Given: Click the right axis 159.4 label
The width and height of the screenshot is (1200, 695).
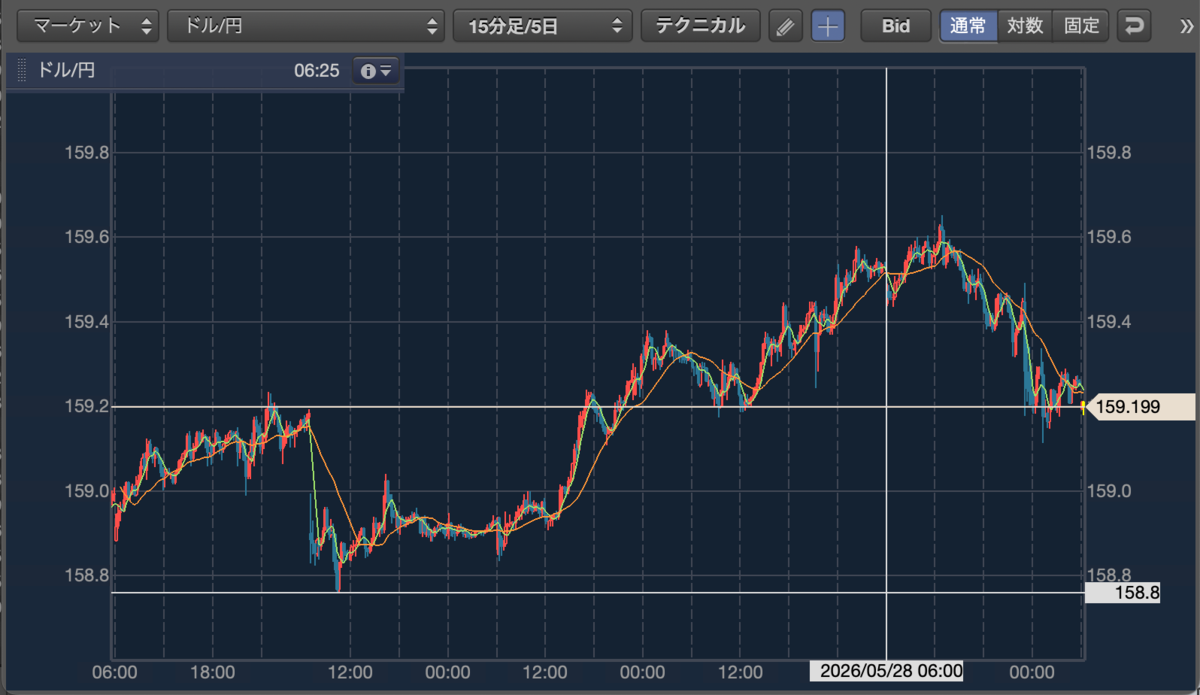Looking at the screenshot, I should point(1109,322).
